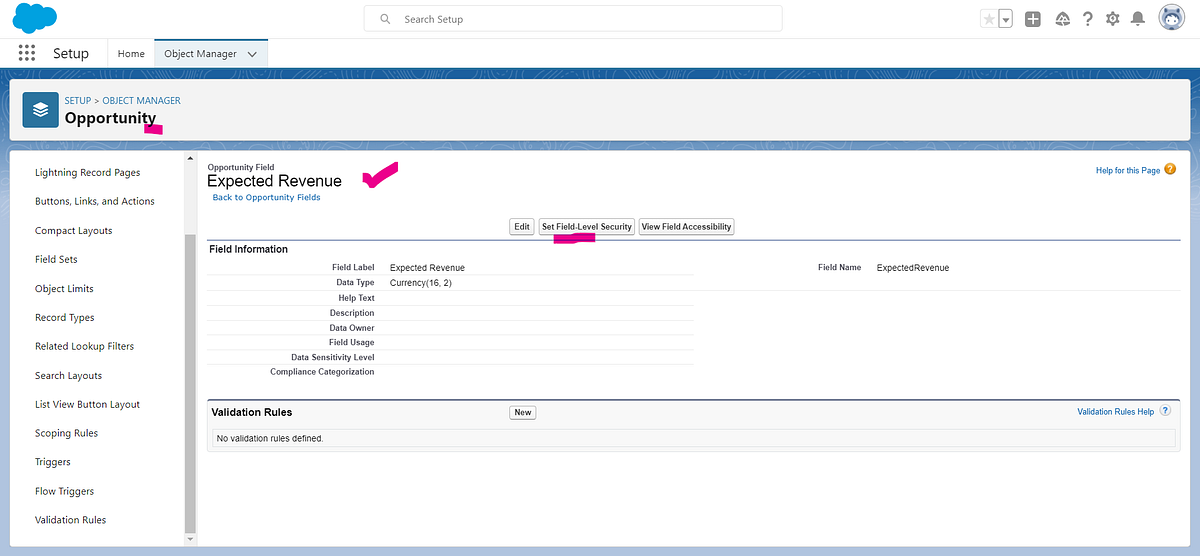Open the notifications bell icon
The image size is (1200, 556).
click(x=1138, y=19)
